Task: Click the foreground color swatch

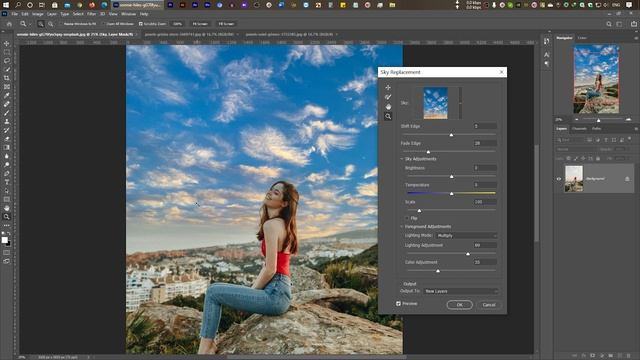Action: (x=4, y=240)
